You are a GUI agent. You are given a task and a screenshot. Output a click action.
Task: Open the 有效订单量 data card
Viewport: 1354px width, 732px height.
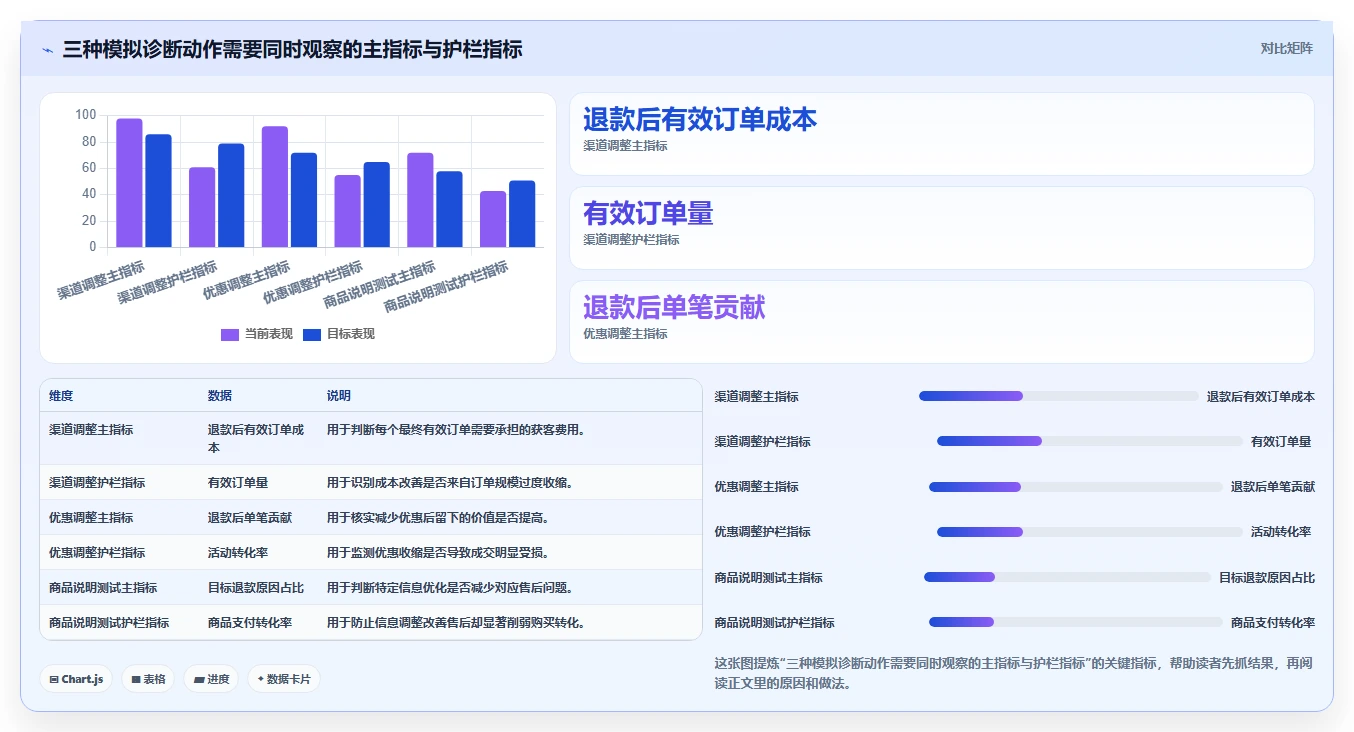point(941,228)
